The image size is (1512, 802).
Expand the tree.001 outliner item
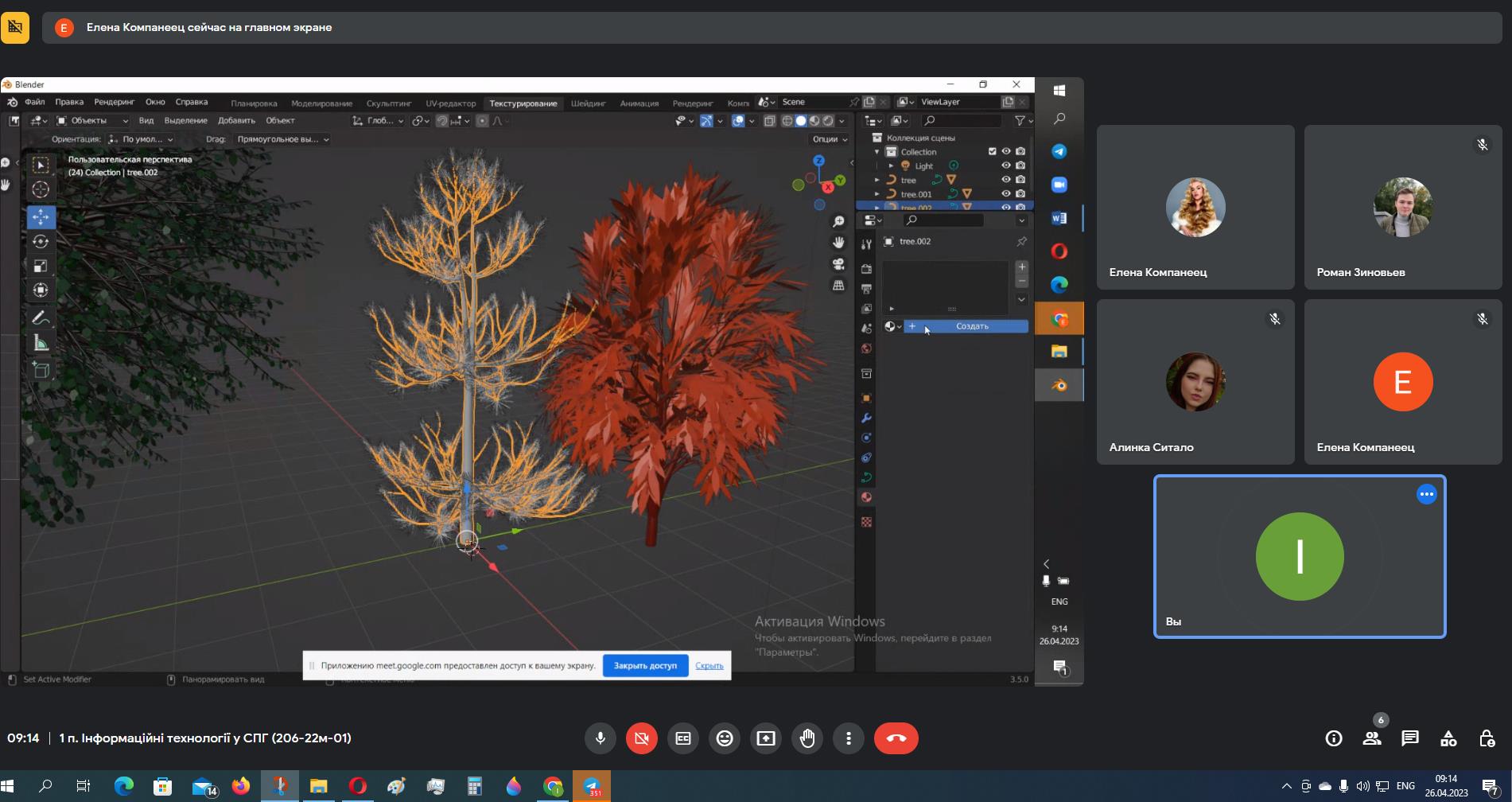[x=877, y=194]
